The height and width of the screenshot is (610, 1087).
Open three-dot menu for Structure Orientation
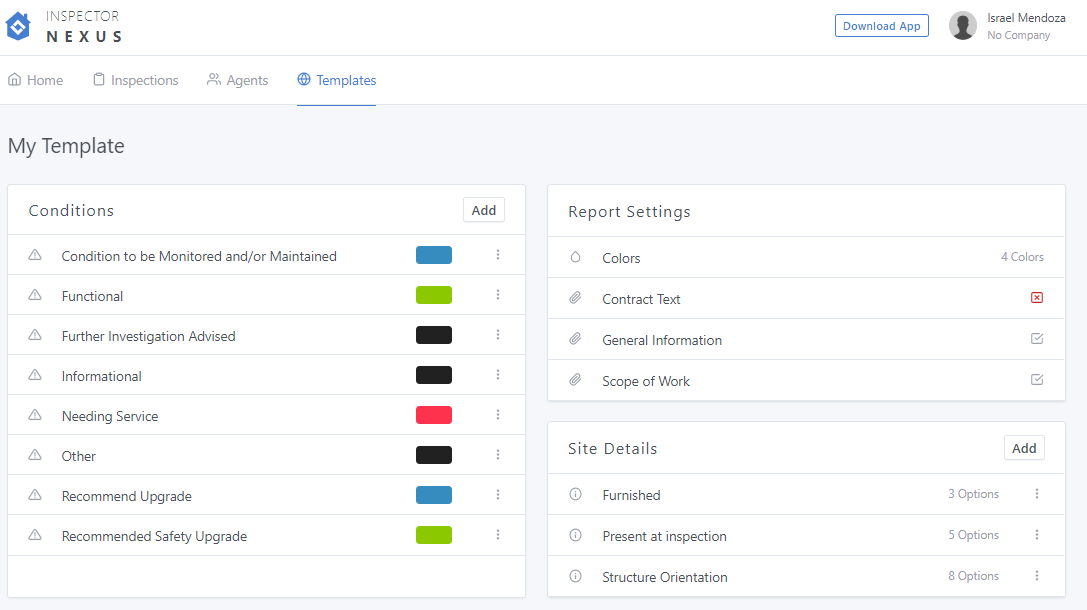click(1037, 576)
